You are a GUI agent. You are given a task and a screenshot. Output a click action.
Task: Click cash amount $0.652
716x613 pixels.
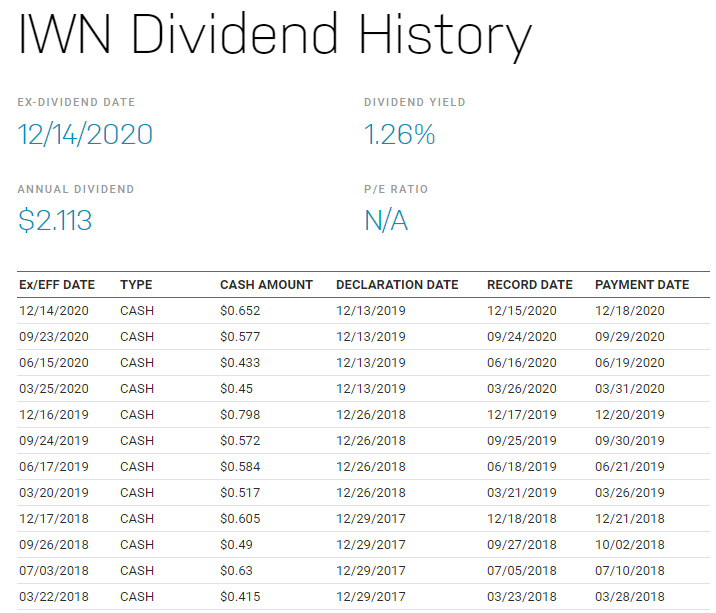240,311
